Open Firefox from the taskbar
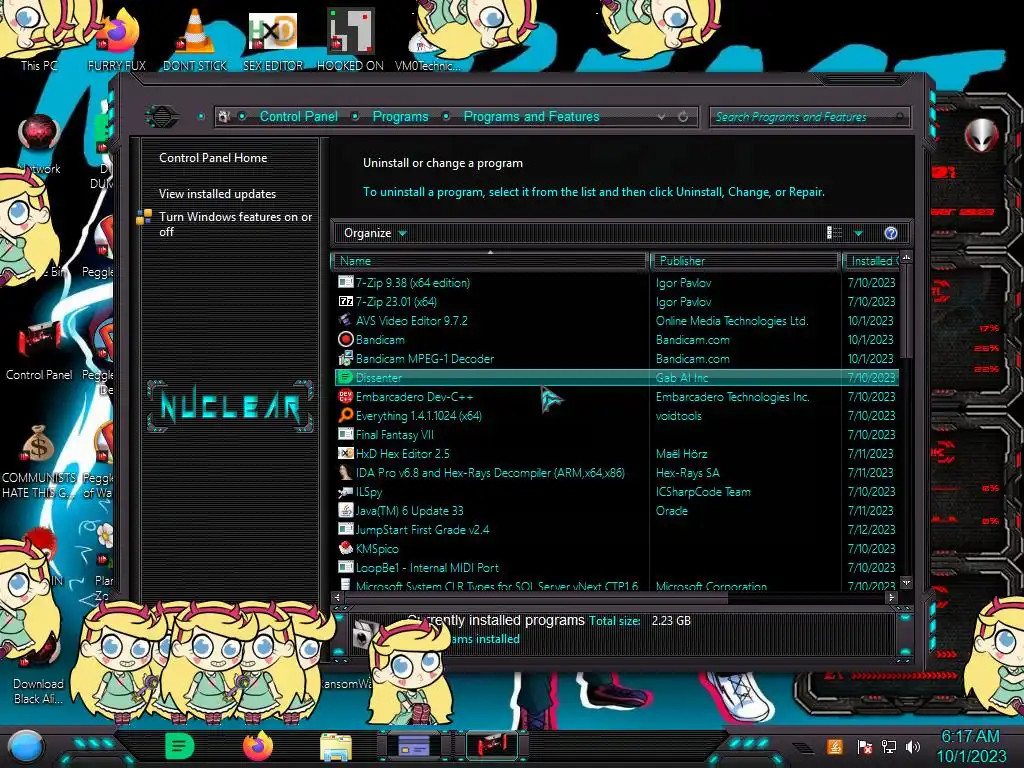This screenshot has width=1024, height=768. [x=257, y=746]
